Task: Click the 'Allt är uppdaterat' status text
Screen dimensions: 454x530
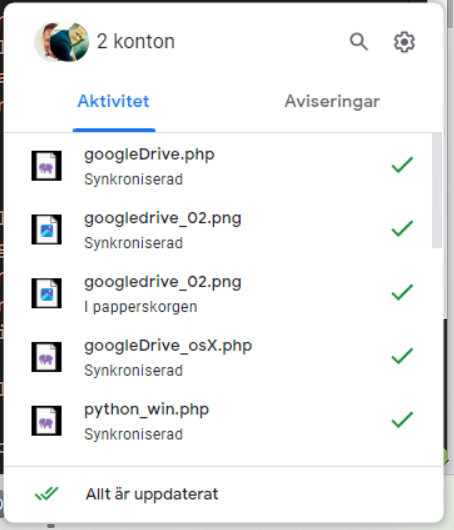Action: point(152,494)
